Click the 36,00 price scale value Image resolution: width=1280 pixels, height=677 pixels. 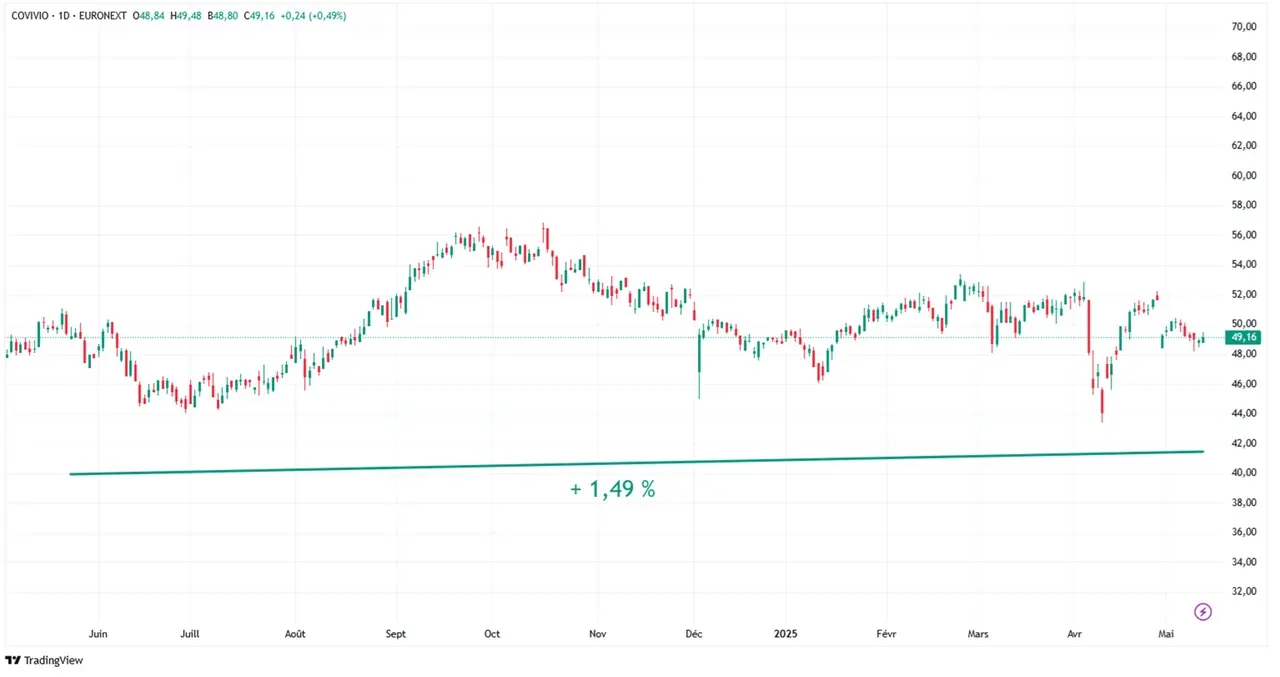(1244, 532)
